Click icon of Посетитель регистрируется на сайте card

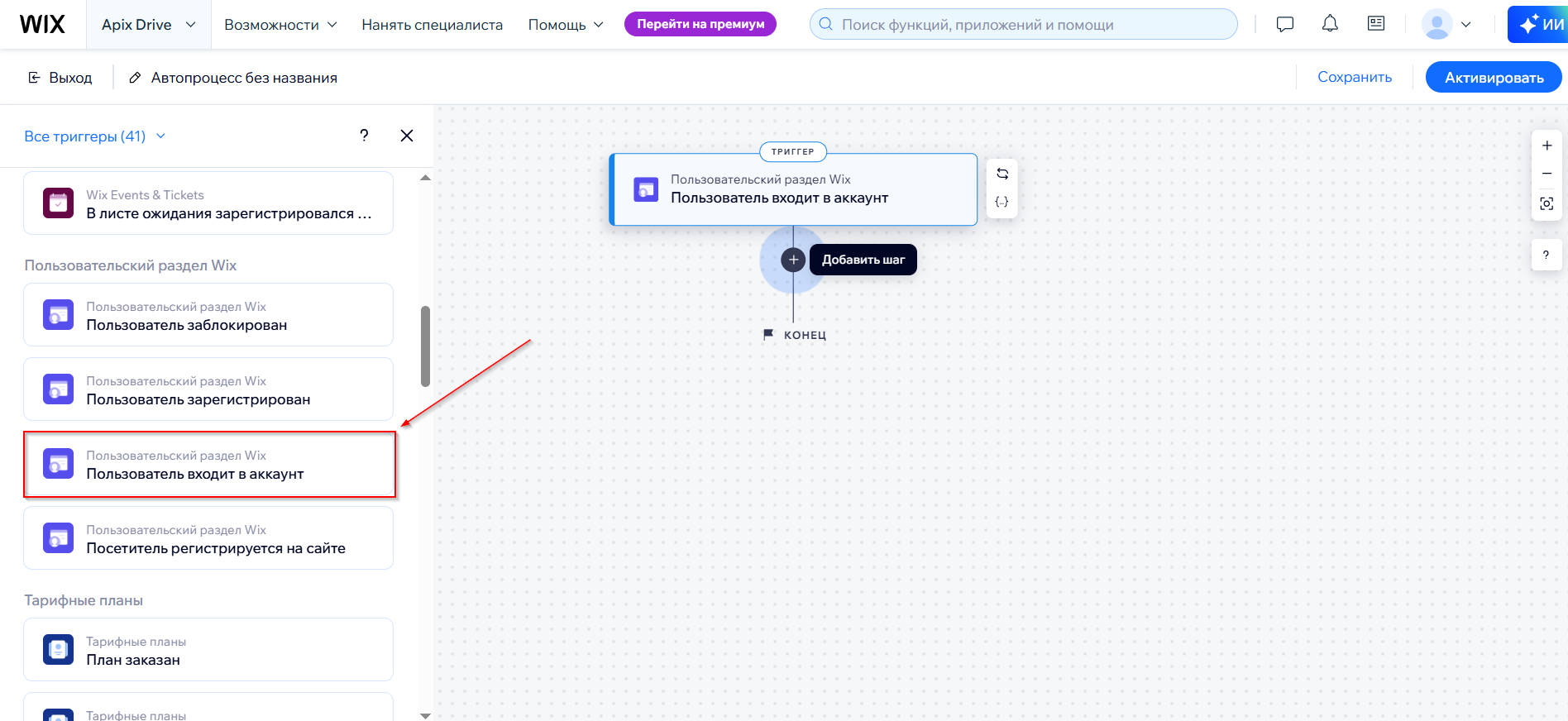tap(58, 537)
